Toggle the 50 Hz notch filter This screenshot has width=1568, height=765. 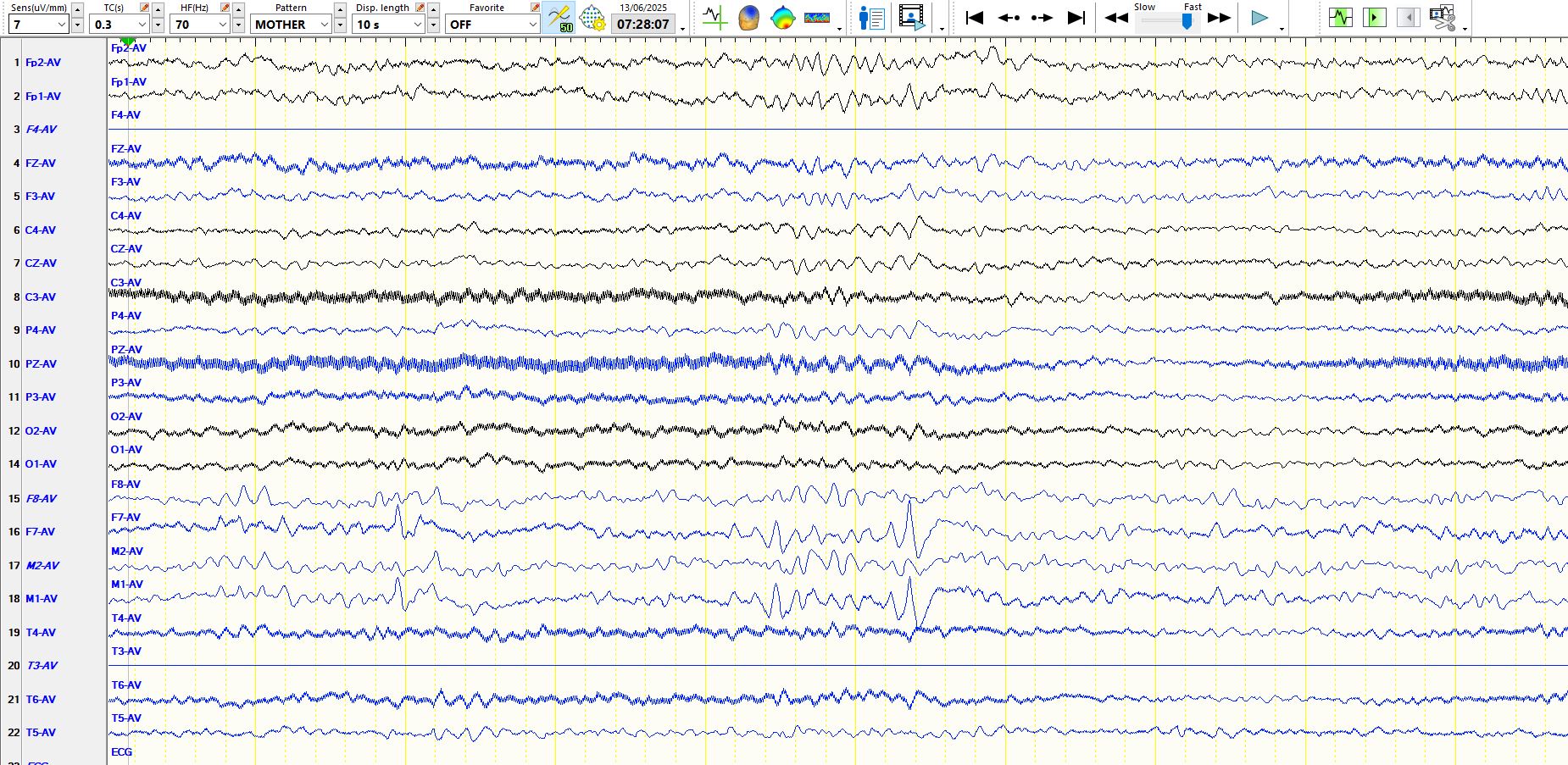point(559,17)
